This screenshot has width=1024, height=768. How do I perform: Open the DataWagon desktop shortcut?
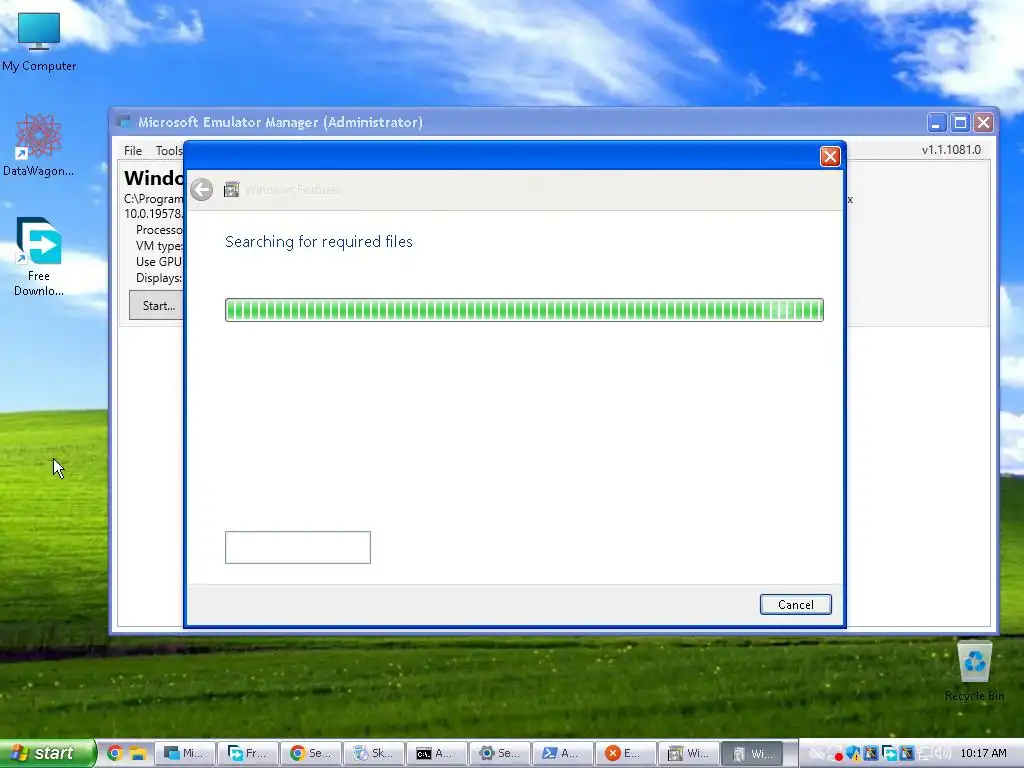click(x=39, y=144)
